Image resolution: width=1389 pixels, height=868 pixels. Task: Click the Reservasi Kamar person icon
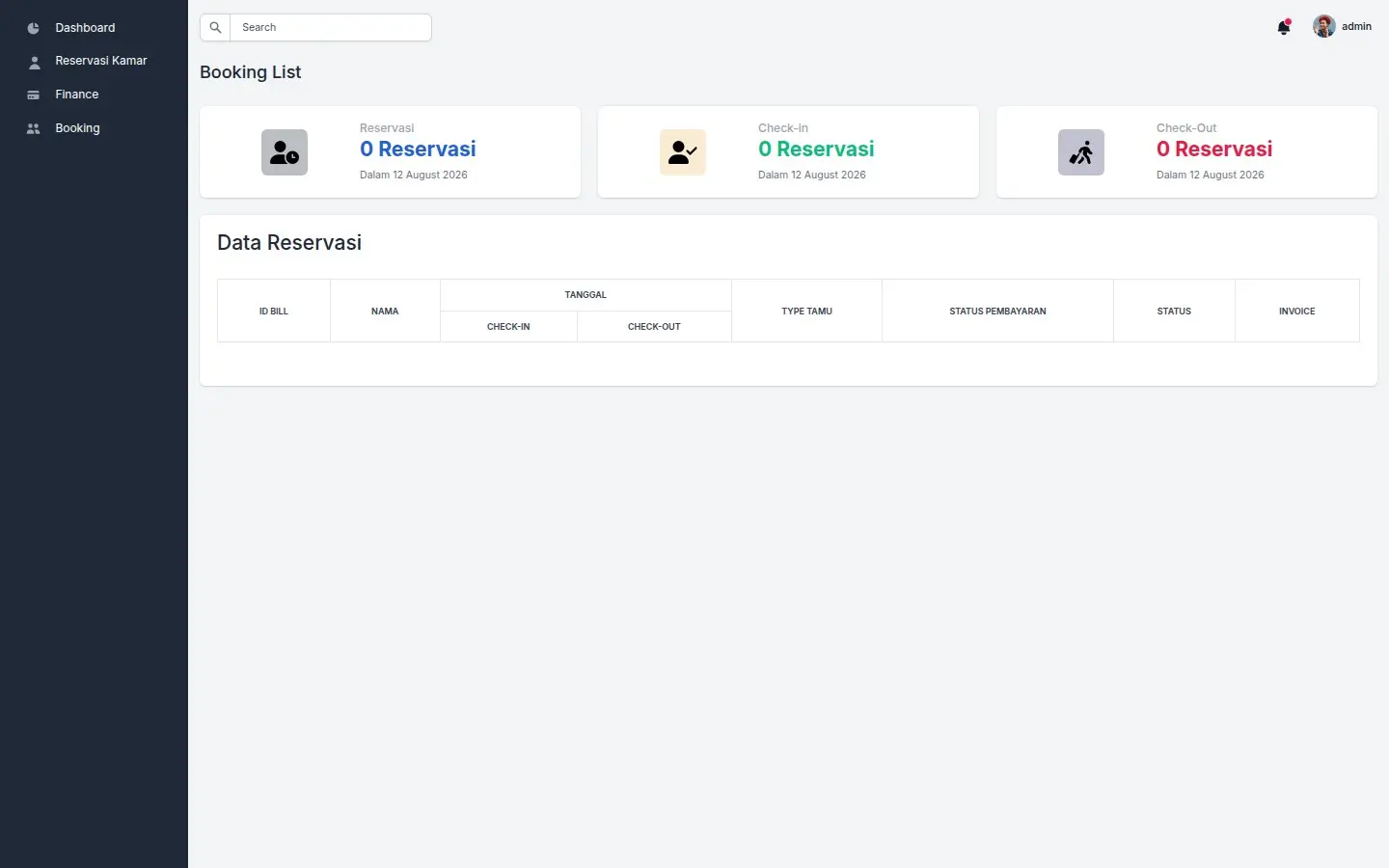34,62
